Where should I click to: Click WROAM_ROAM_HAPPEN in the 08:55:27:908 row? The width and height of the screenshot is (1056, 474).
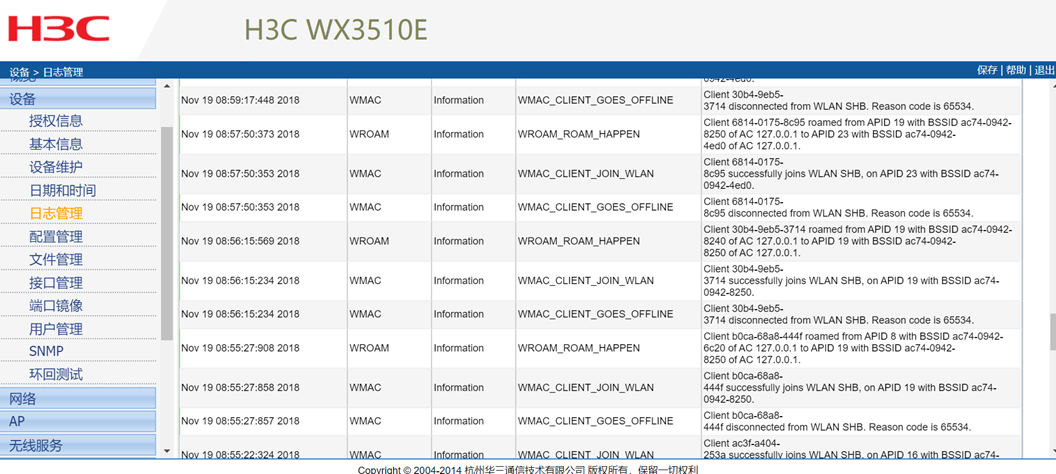tap(579, 348)
